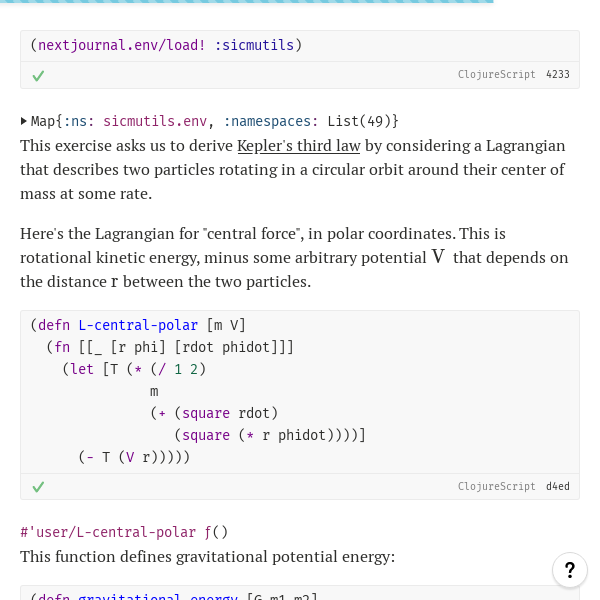
Task: Click the :namespaces key in Map output
Action: 271,121
